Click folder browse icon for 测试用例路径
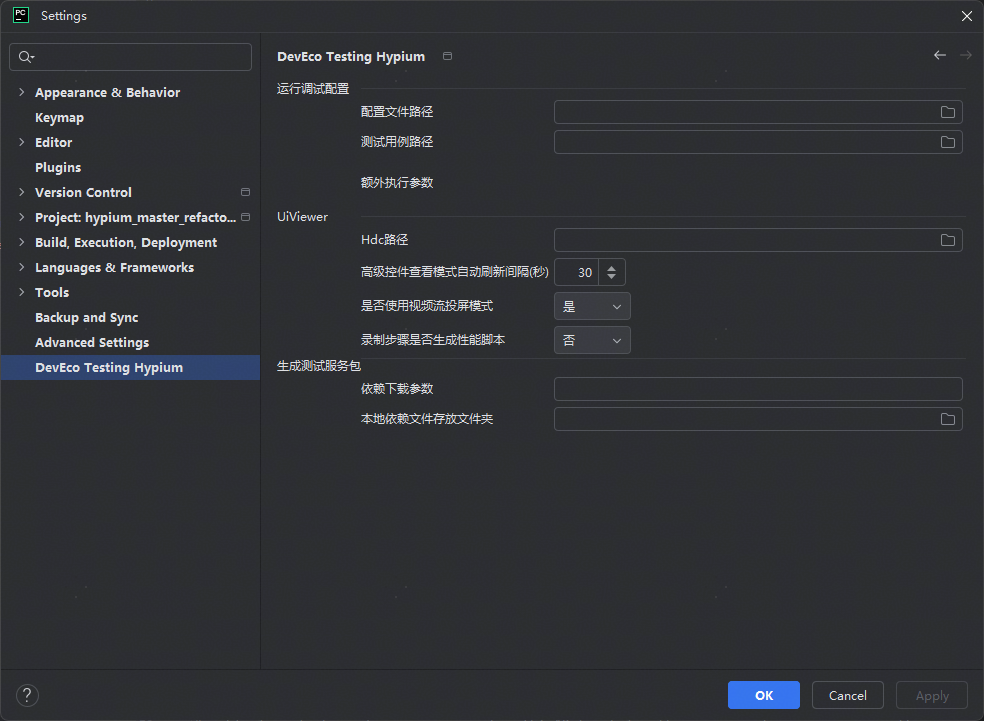The height and width of the screenshot is (721, 984). point(947,142)
